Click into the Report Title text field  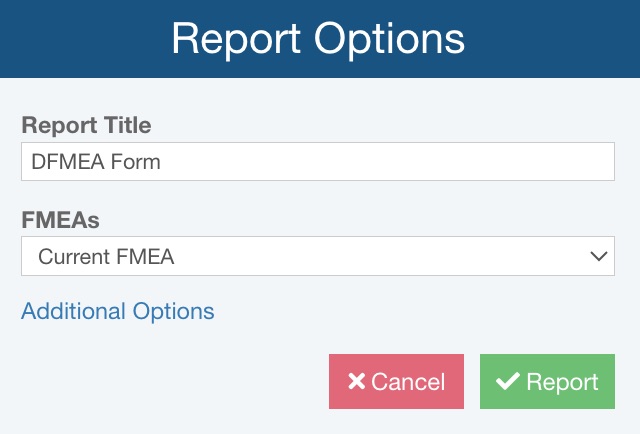tap(317, 162)
